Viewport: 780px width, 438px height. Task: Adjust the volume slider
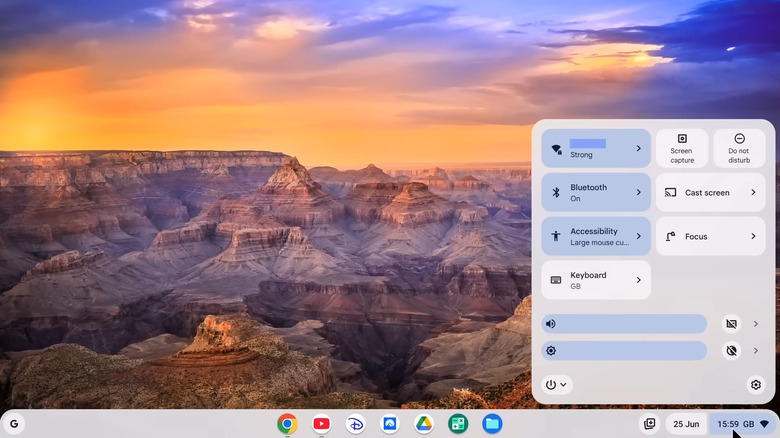[624, 324]
